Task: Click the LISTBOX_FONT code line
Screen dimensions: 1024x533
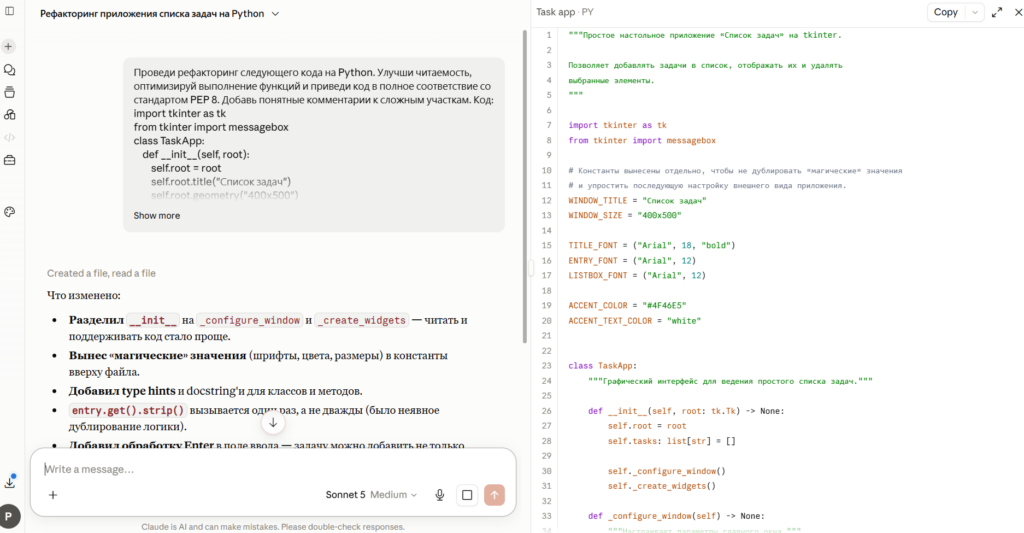Action: click(x=637, y=275)
